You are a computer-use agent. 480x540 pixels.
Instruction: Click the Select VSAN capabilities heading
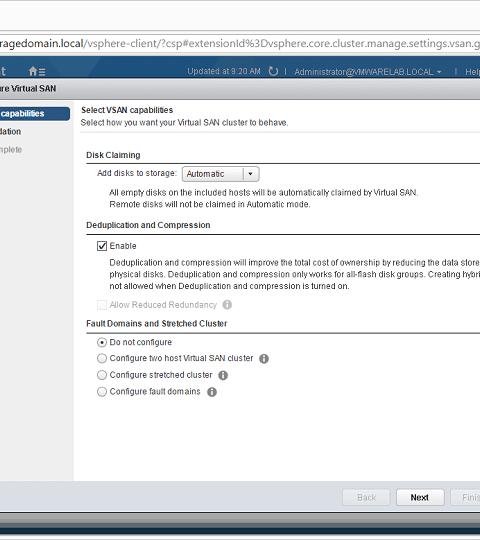coord(127,110)
